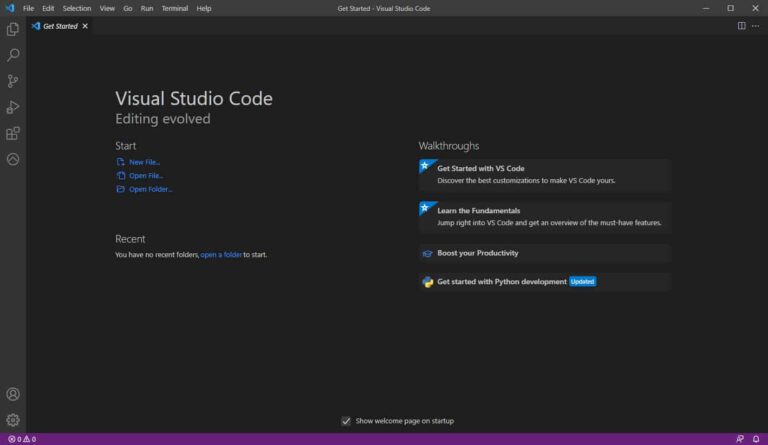Viewport: 768px width, 445px height.
Task: Open the Run and Debug view icon
Action: tap(13, 107)
